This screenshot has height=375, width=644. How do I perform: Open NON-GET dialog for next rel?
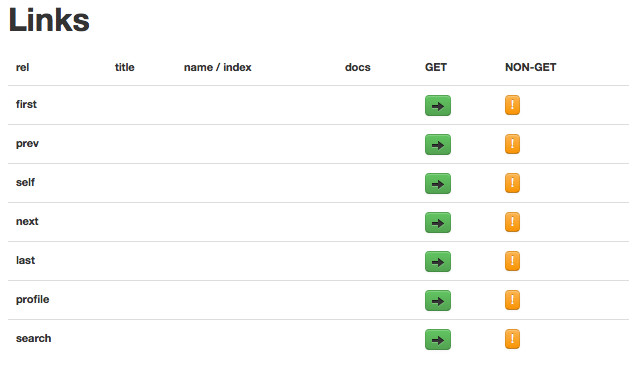[512, 222]
